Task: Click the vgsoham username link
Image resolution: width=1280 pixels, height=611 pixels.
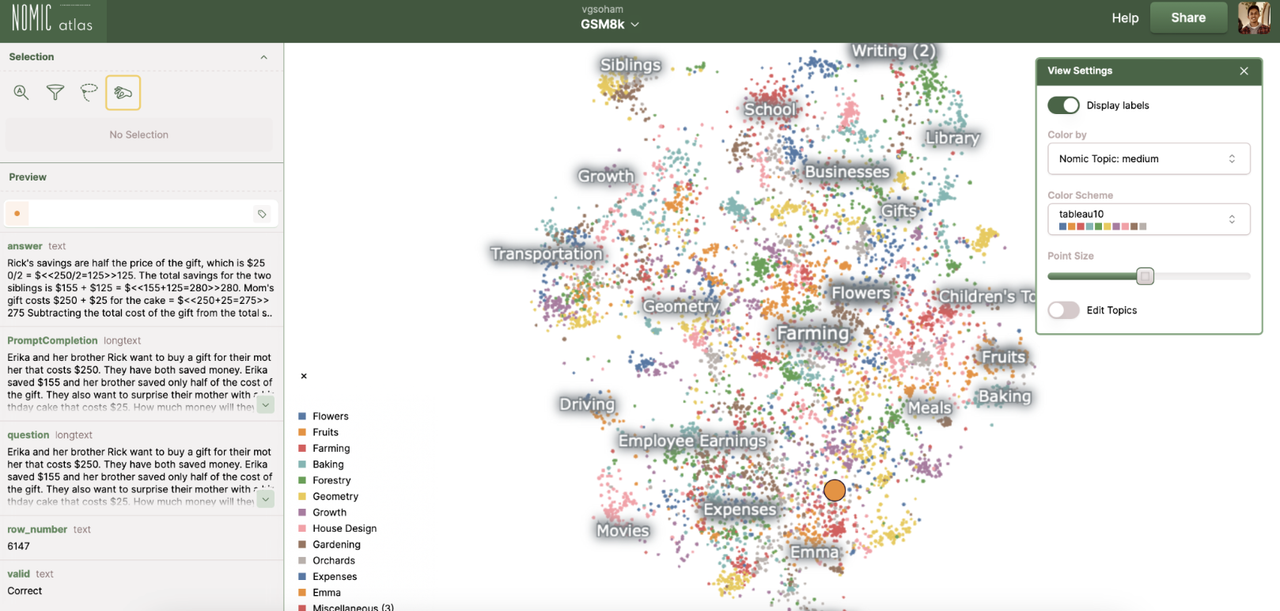Action: pyautogui.click(x=602, y=8)
